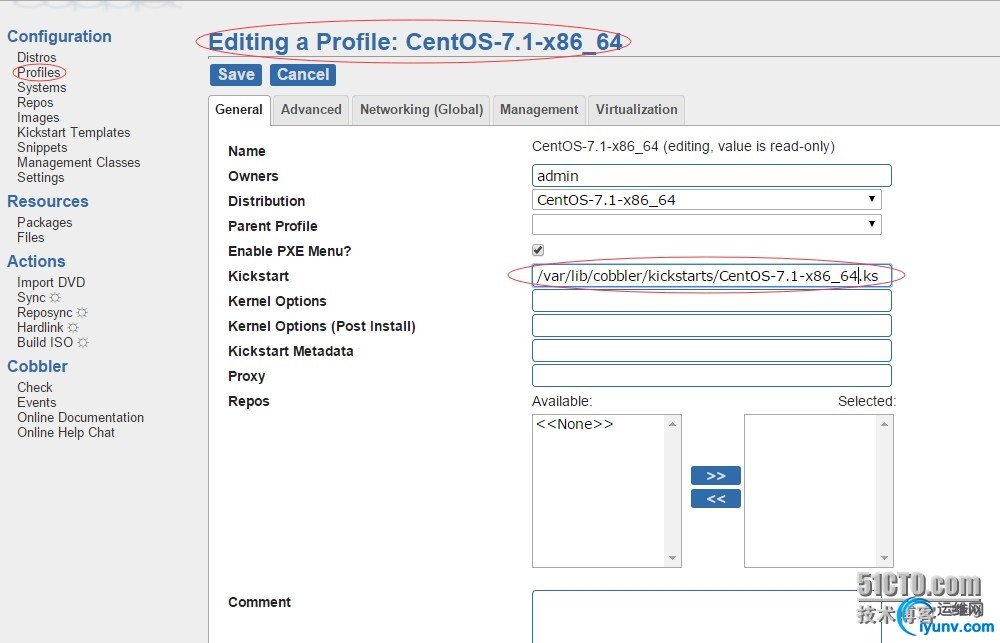Switch to the Advanced tab
This screenshot has height=643, width=1000.
pos(311,110)
